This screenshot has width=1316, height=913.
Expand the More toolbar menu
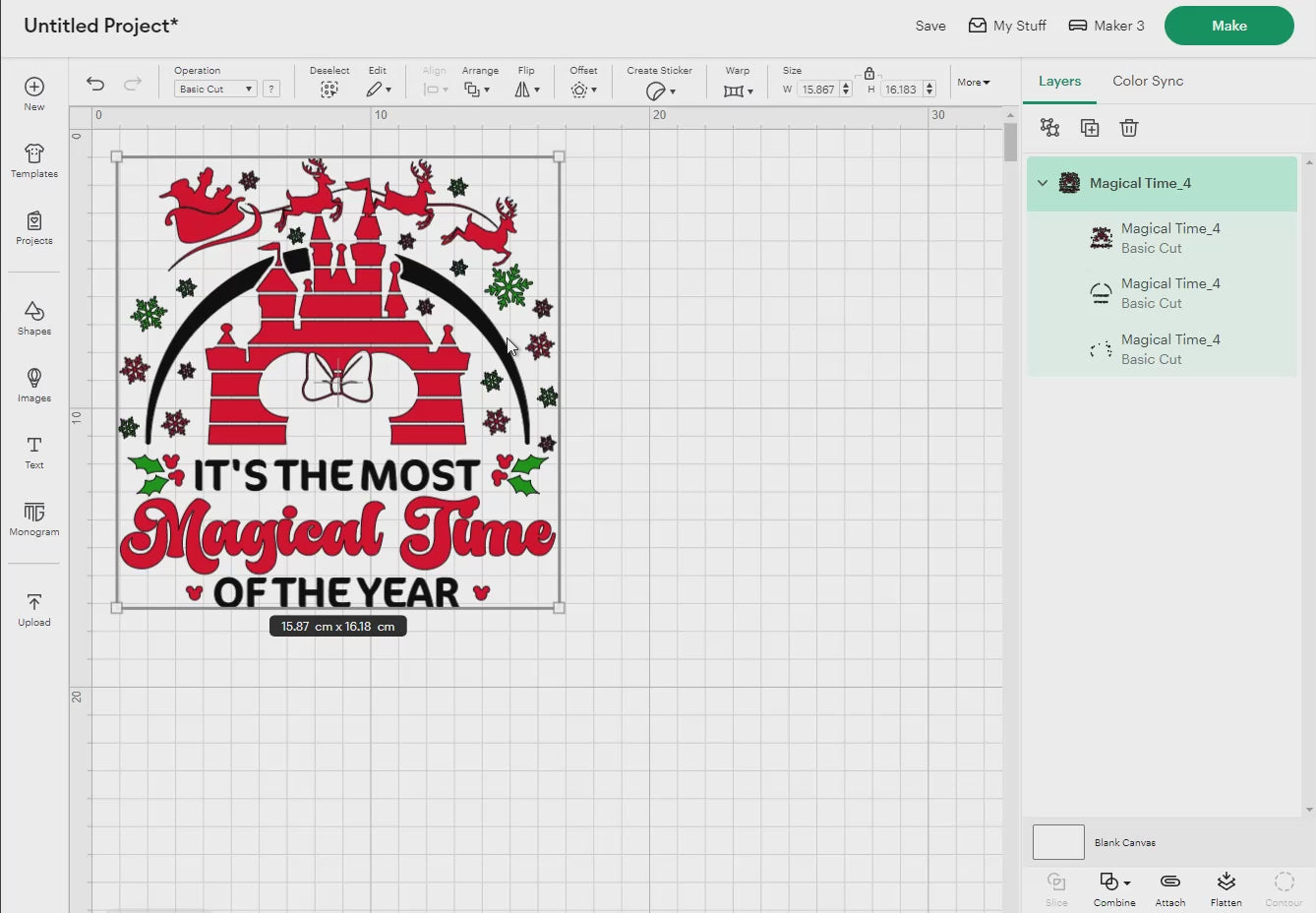tap(974, 83)
